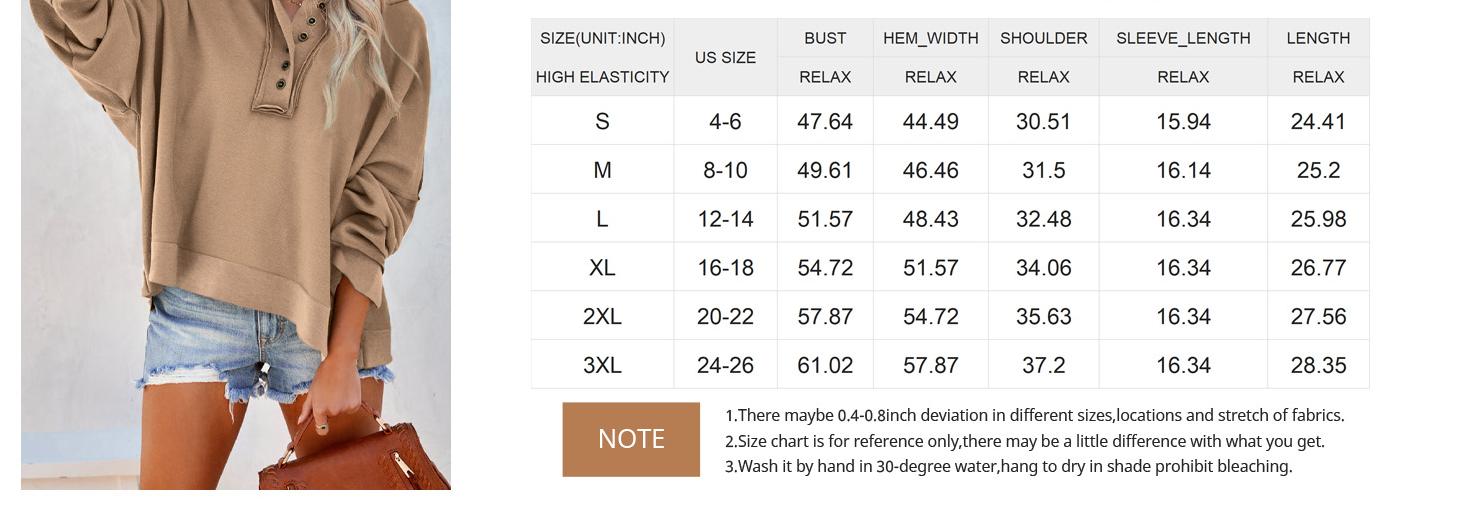Screen dimensions: 1464x512
Task: Click the SLEEVE_LENGTH column header
Action: [x=1183, y=38]
